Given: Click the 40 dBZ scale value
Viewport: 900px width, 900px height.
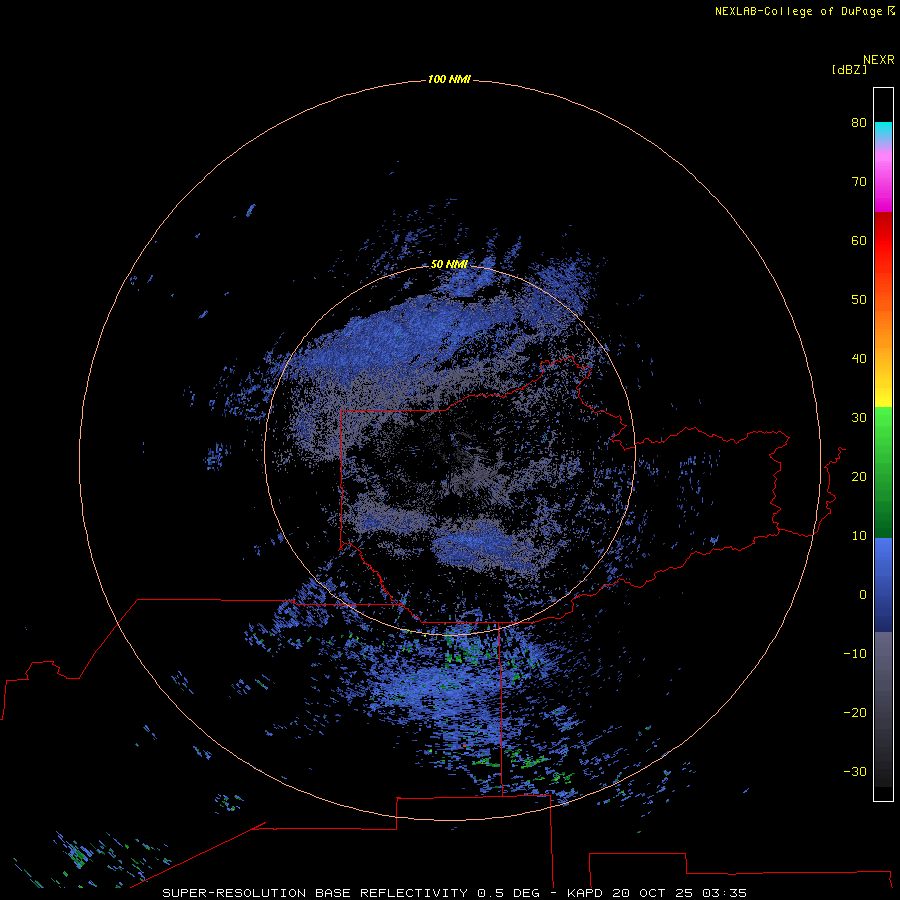Looking at the screenshot, I should tap(859, 359).
